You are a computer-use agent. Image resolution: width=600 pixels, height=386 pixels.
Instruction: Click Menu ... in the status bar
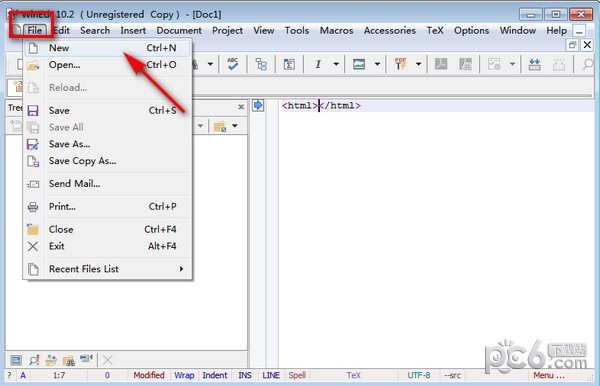(549, 375)
